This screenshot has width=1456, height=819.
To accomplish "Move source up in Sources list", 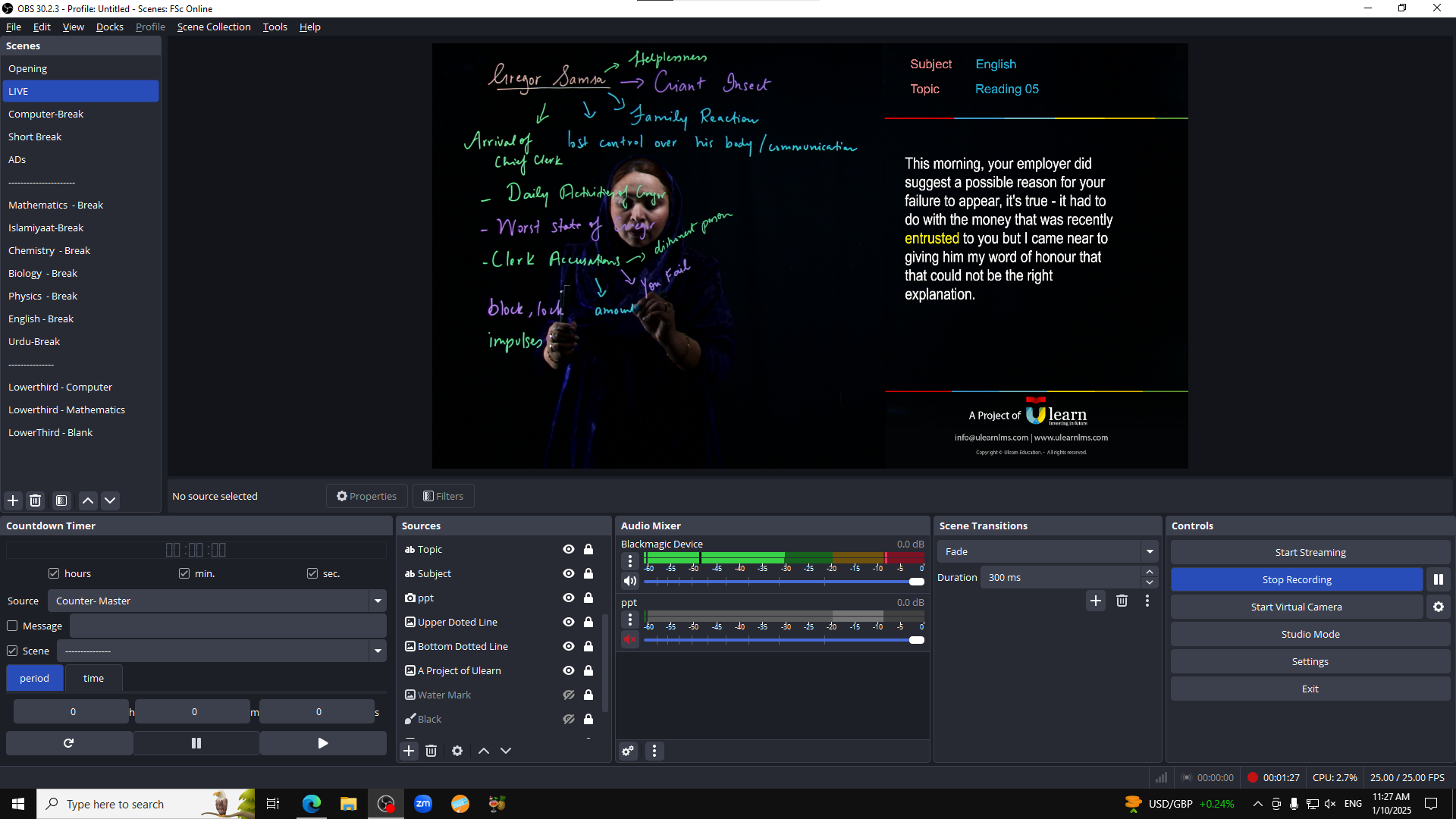I will point(484,751).
